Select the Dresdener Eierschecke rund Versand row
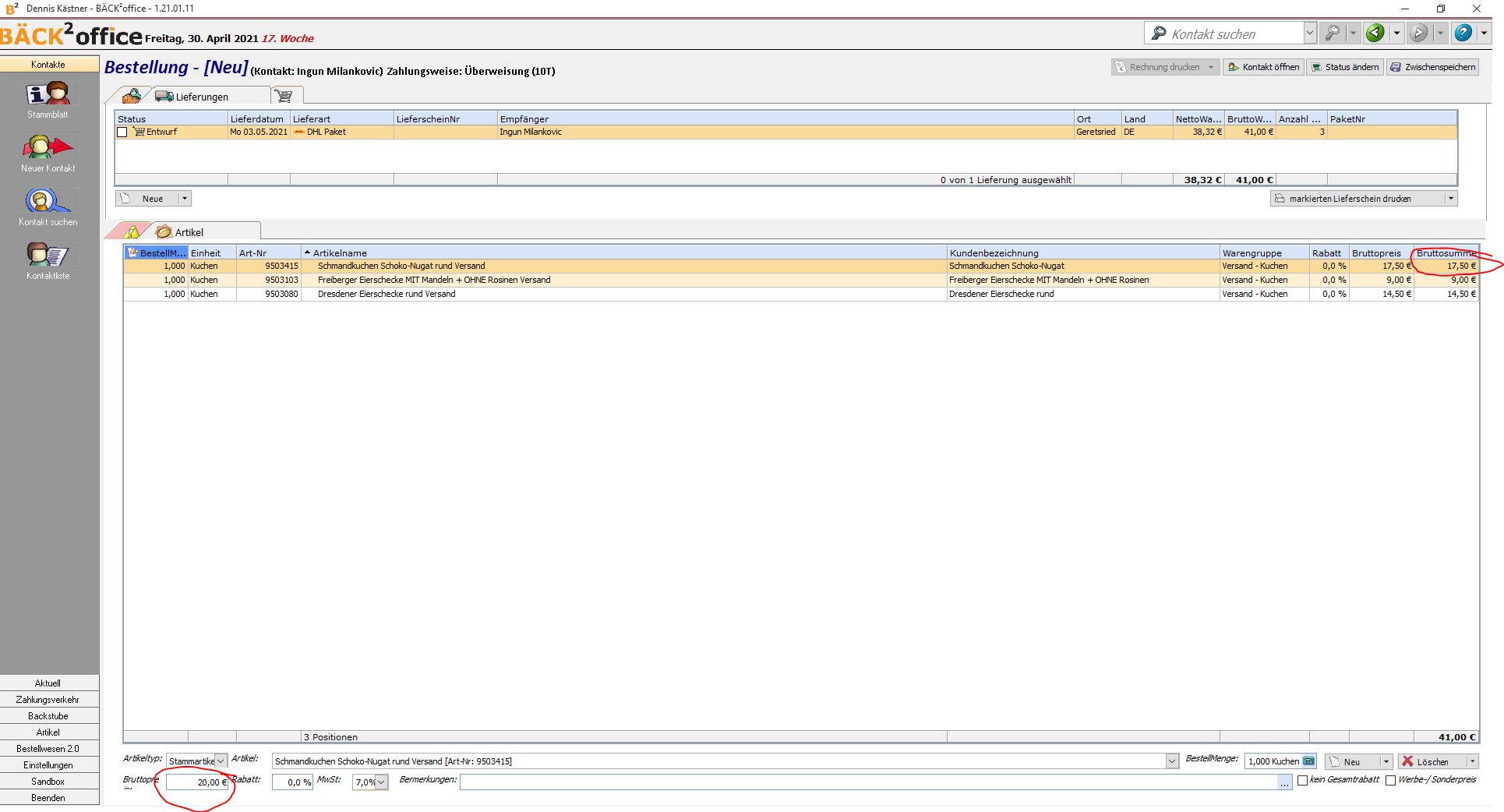 [387, 294]
